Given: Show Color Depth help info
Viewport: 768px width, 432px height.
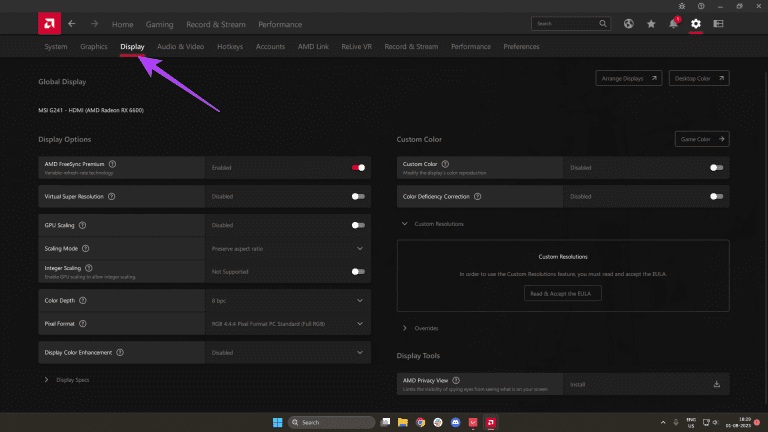Looking at the screenshot, I should (x=83, y=300).
